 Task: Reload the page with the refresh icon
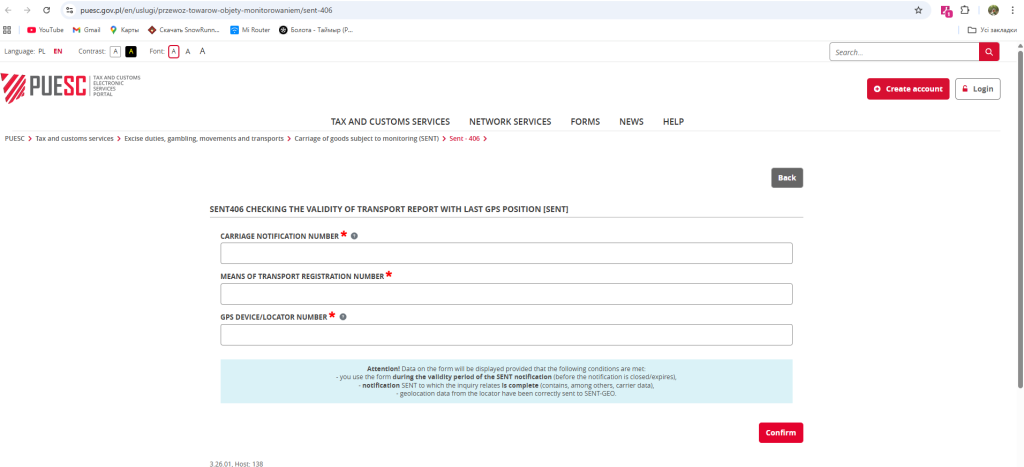[46, 10]
